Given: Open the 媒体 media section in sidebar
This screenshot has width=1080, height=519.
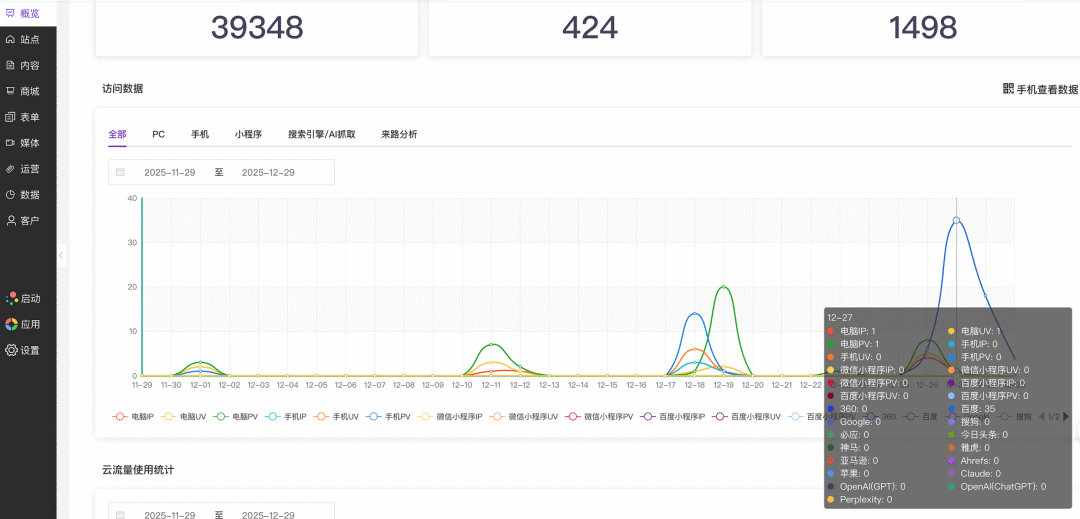Looking at the screenshot, I should (x=22, y=143).
